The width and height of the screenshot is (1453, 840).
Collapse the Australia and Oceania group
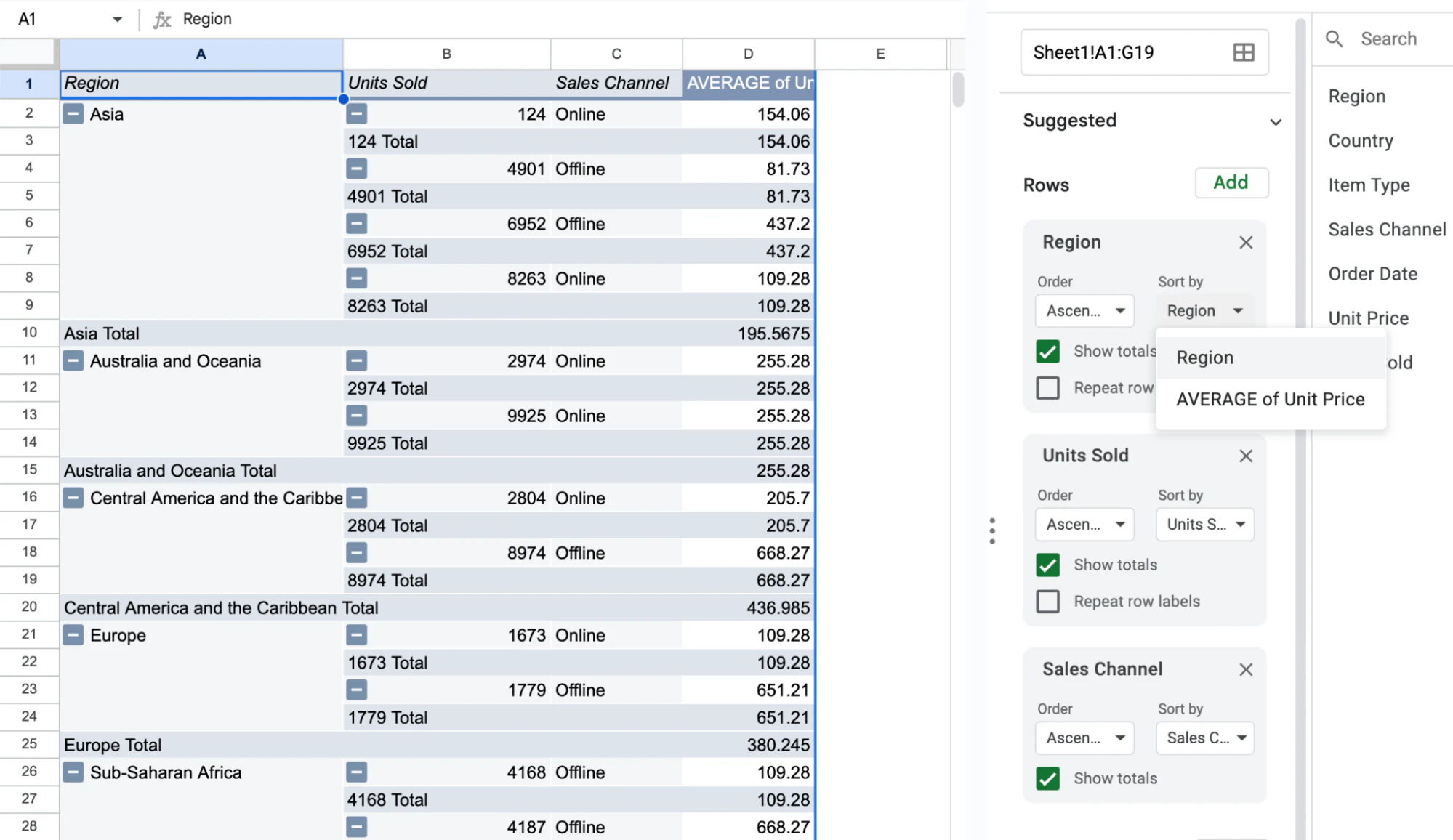click(x=73, y=361)
